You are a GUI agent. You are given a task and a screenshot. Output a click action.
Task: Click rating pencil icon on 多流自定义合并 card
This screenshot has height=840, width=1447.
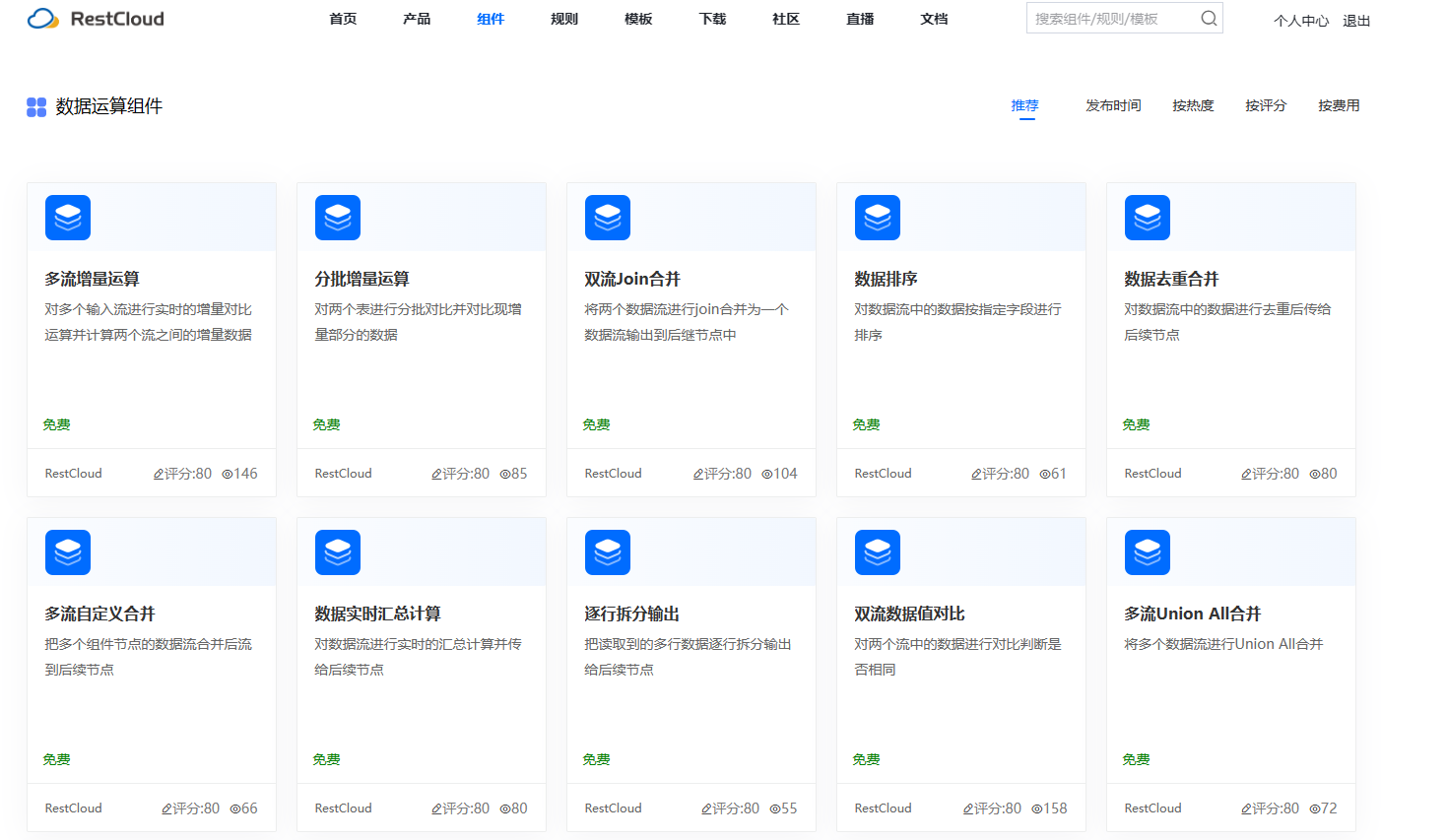166,809
